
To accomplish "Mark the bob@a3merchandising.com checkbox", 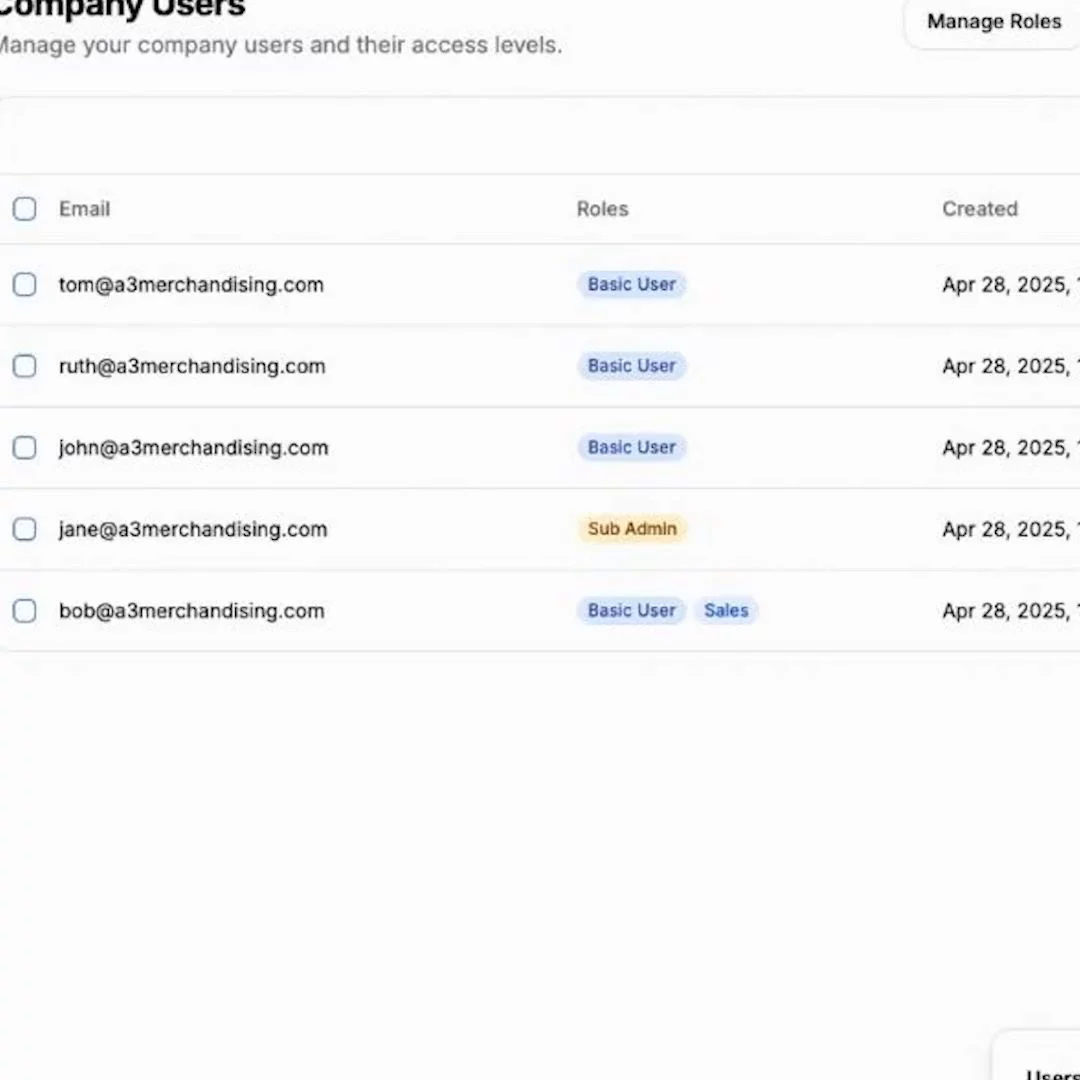I will click(x=25, y=611).
